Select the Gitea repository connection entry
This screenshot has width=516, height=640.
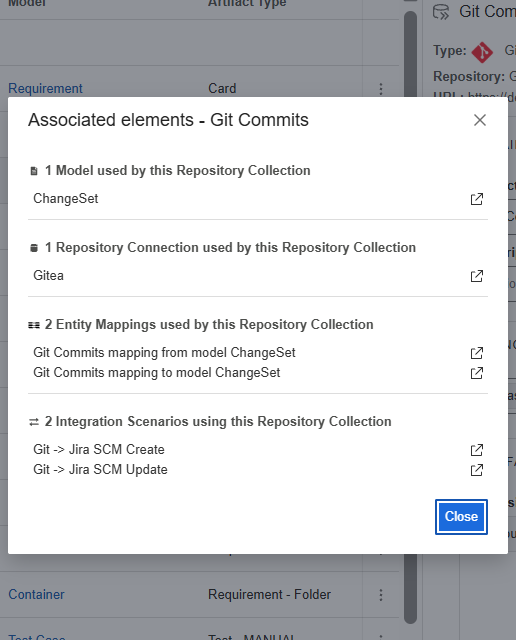(x=49, y=276)
